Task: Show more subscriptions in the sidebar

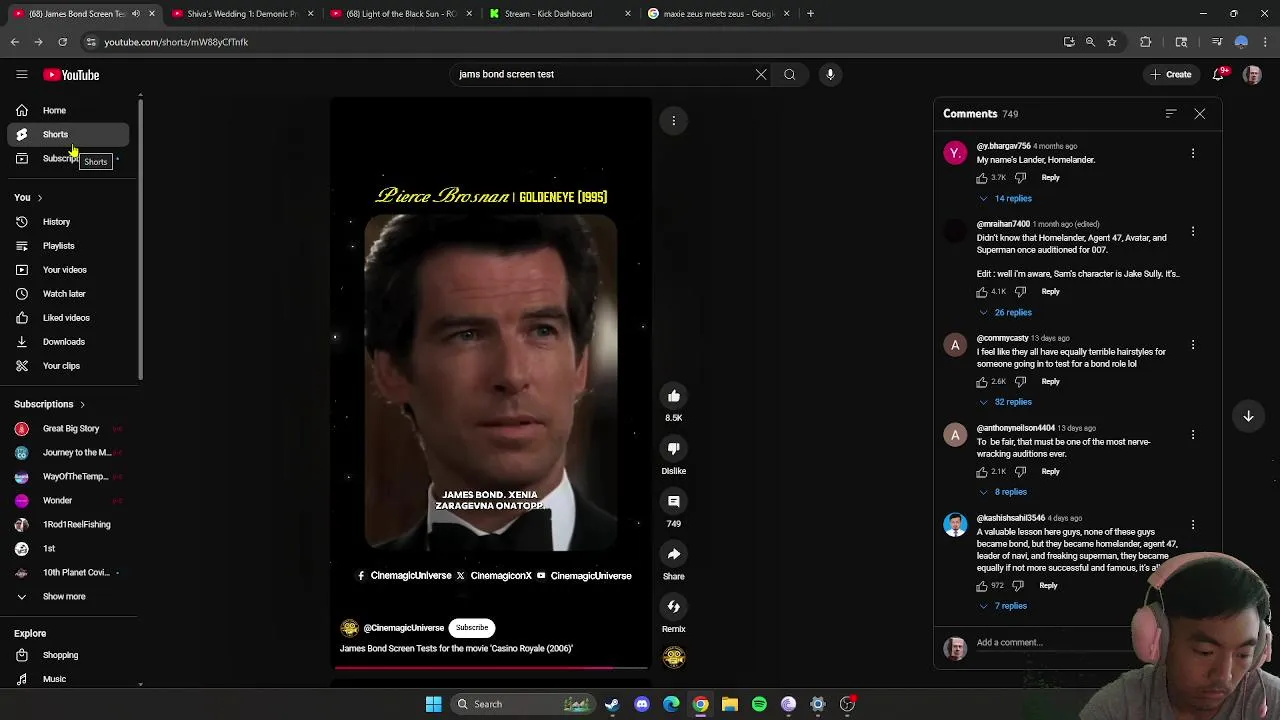Action: coord(68,597)
